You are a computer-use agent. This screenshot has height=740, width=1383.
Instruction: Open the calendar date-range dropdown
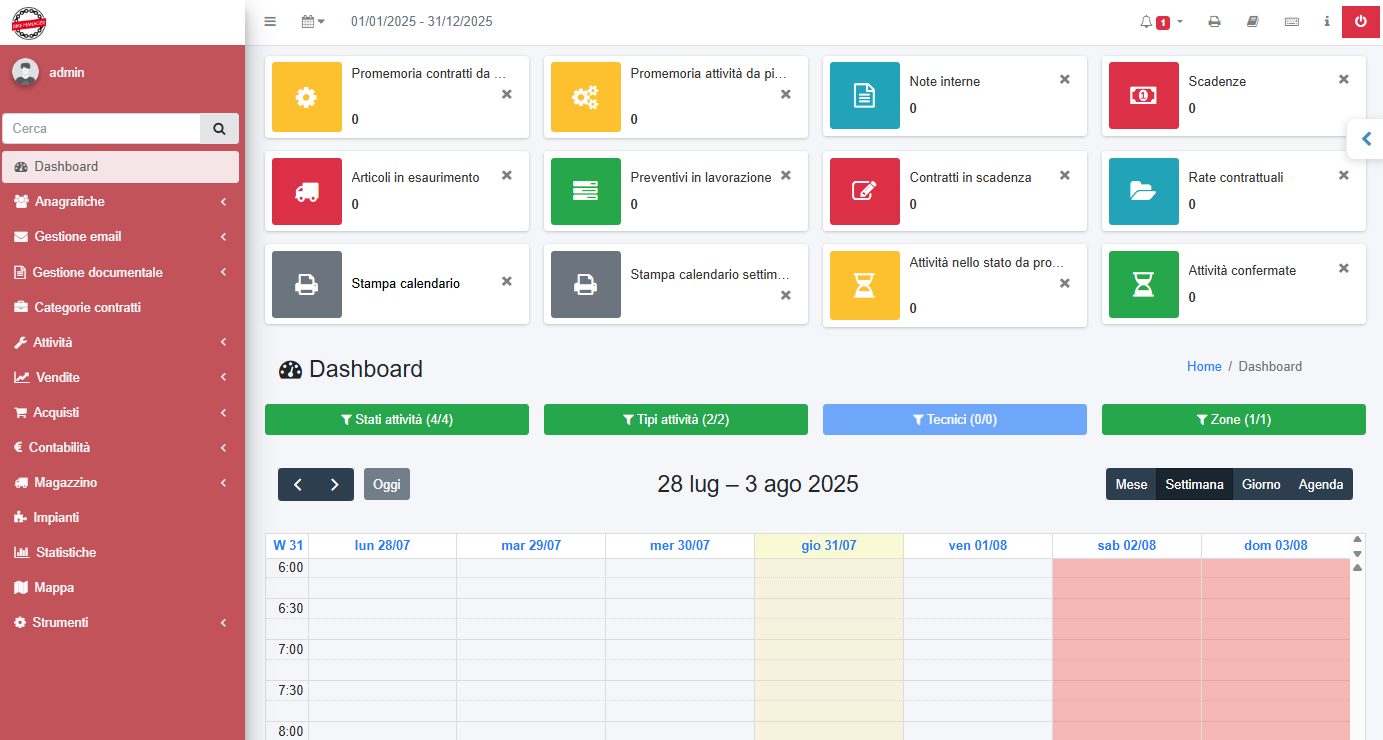[310, 21]
